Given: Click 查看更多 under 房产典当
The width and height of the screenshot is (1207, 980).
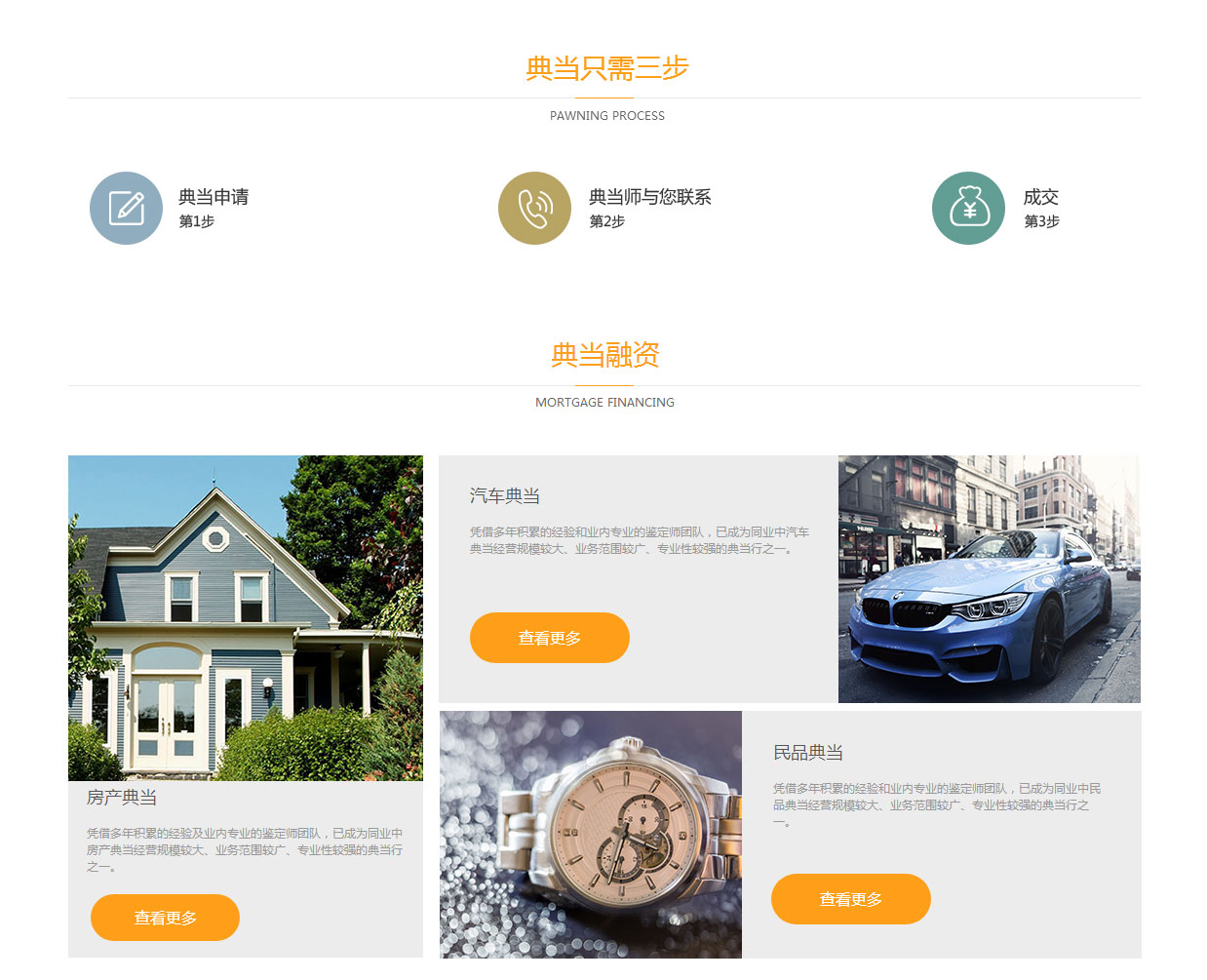Looking at the screenshot, I should [x=165, y=918].
